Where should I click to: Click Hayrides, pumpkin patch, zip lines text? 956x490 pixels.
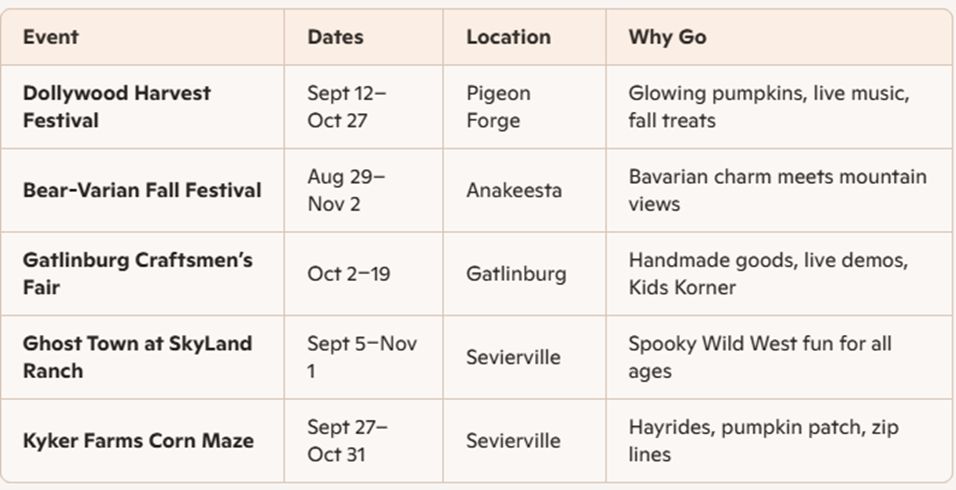(x=764, y=441)
